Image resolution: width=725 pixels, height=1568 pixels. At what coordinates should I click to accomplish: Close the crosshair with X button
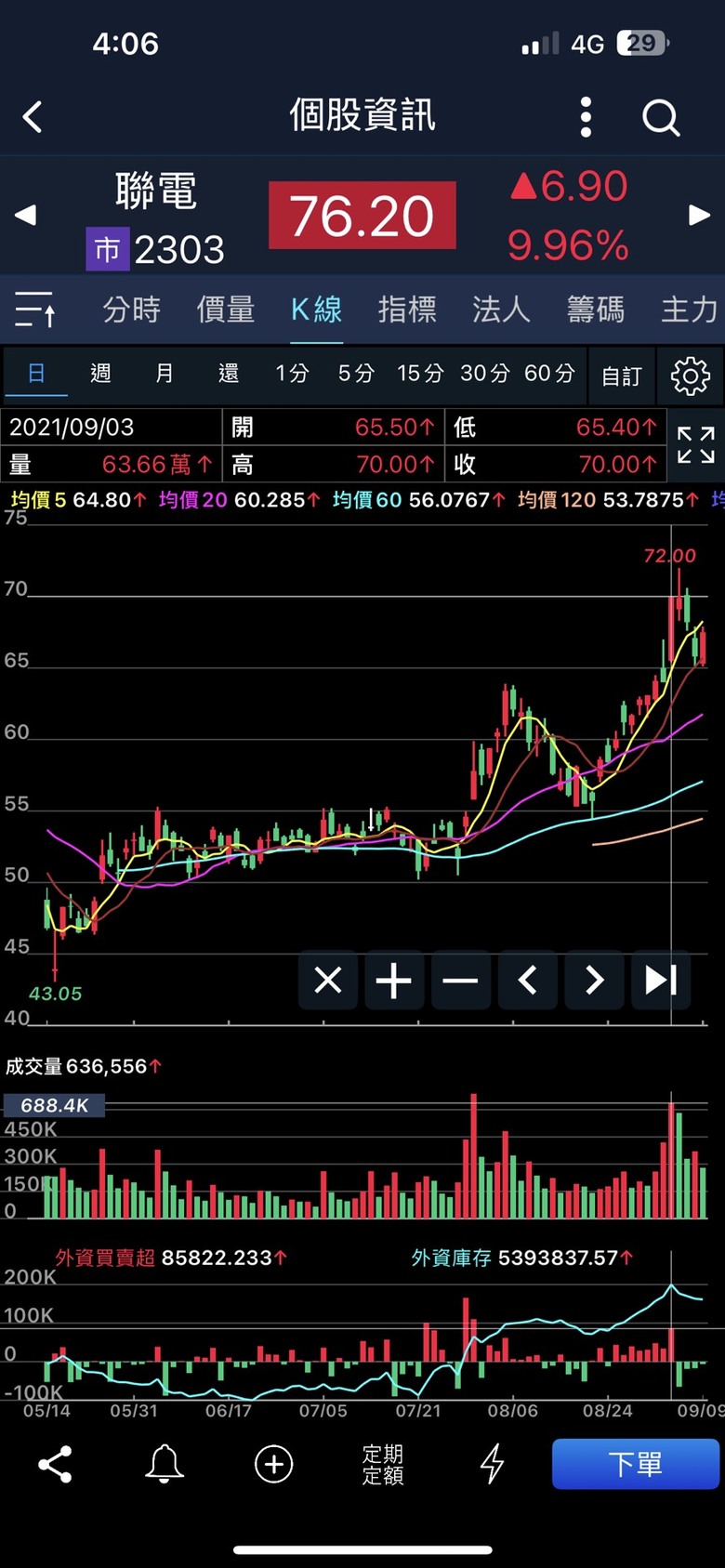pyautogui.click(x=328, y=981)
